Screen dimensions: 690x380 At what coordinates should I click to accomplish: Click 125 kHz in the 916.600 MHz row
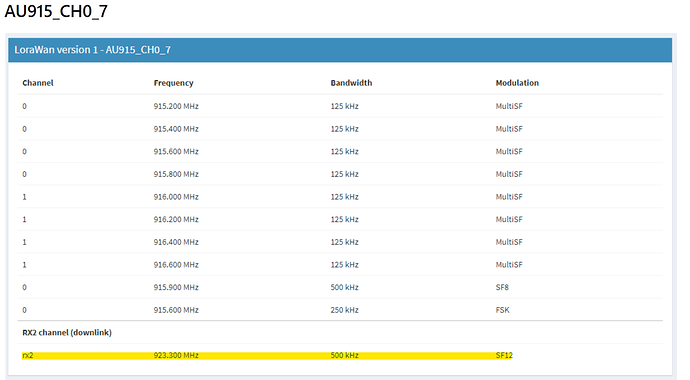345,265
